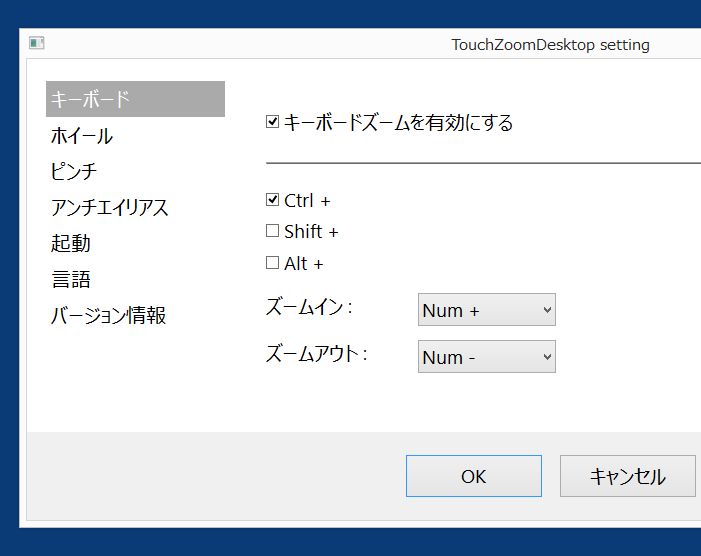Screen dimensions: 701x556
Task: Open the ズームイン key dropdown (Num +)
Action: tap(487, 310)
